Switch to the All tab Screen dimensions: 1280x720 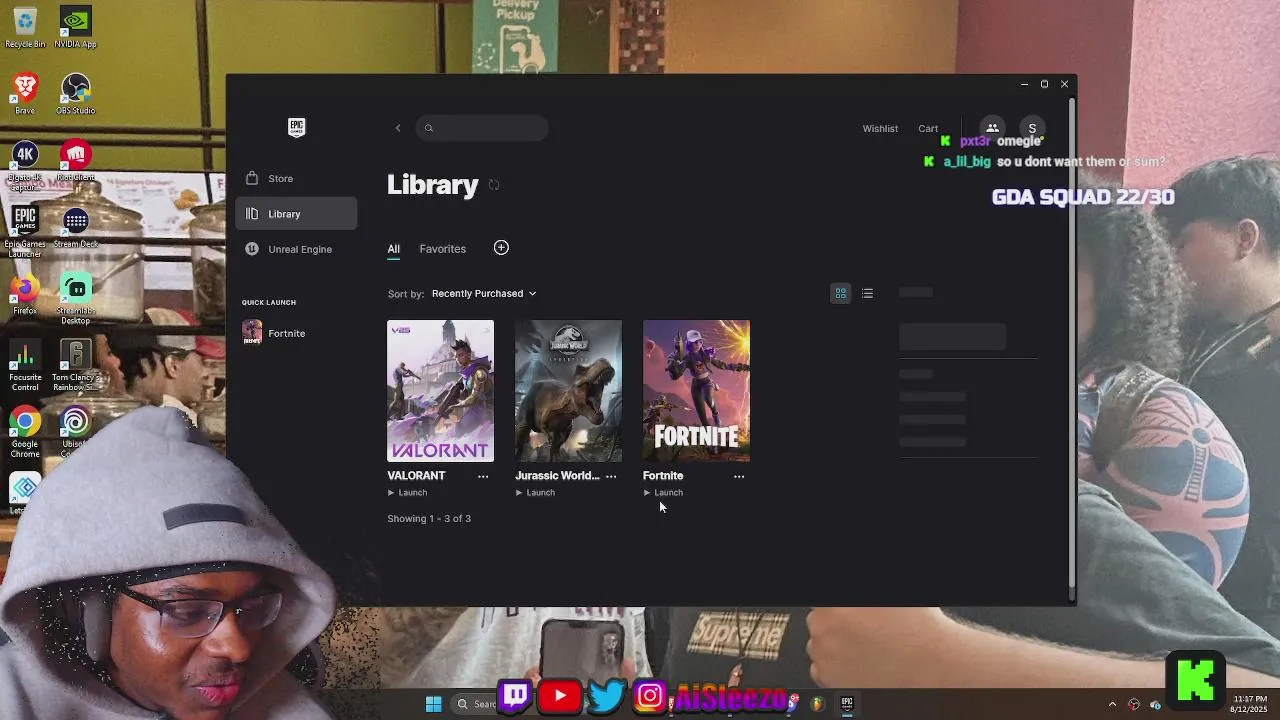(x=394, y=249)
